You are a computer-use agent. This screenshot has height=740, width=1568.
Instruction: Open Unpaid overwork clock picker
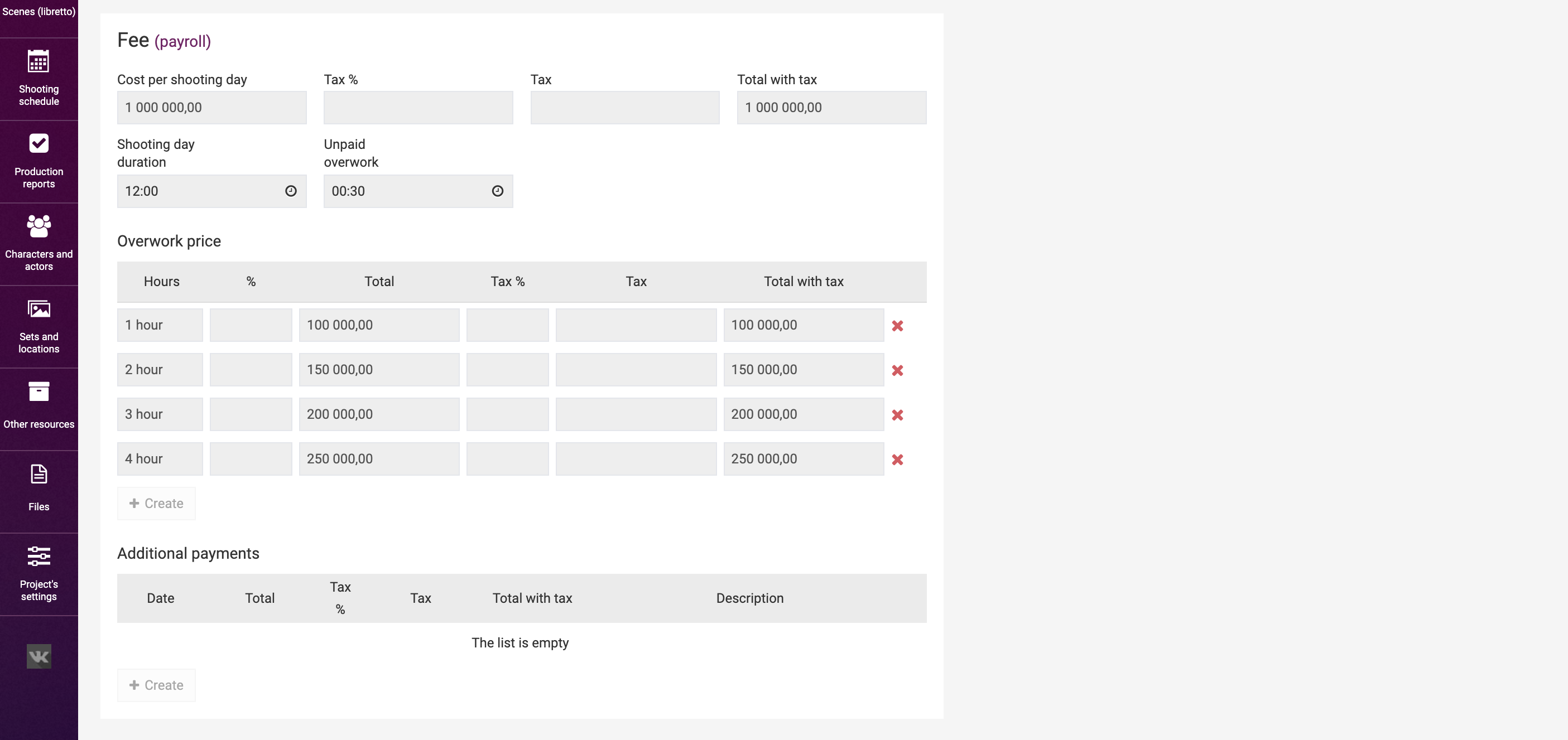497,191
